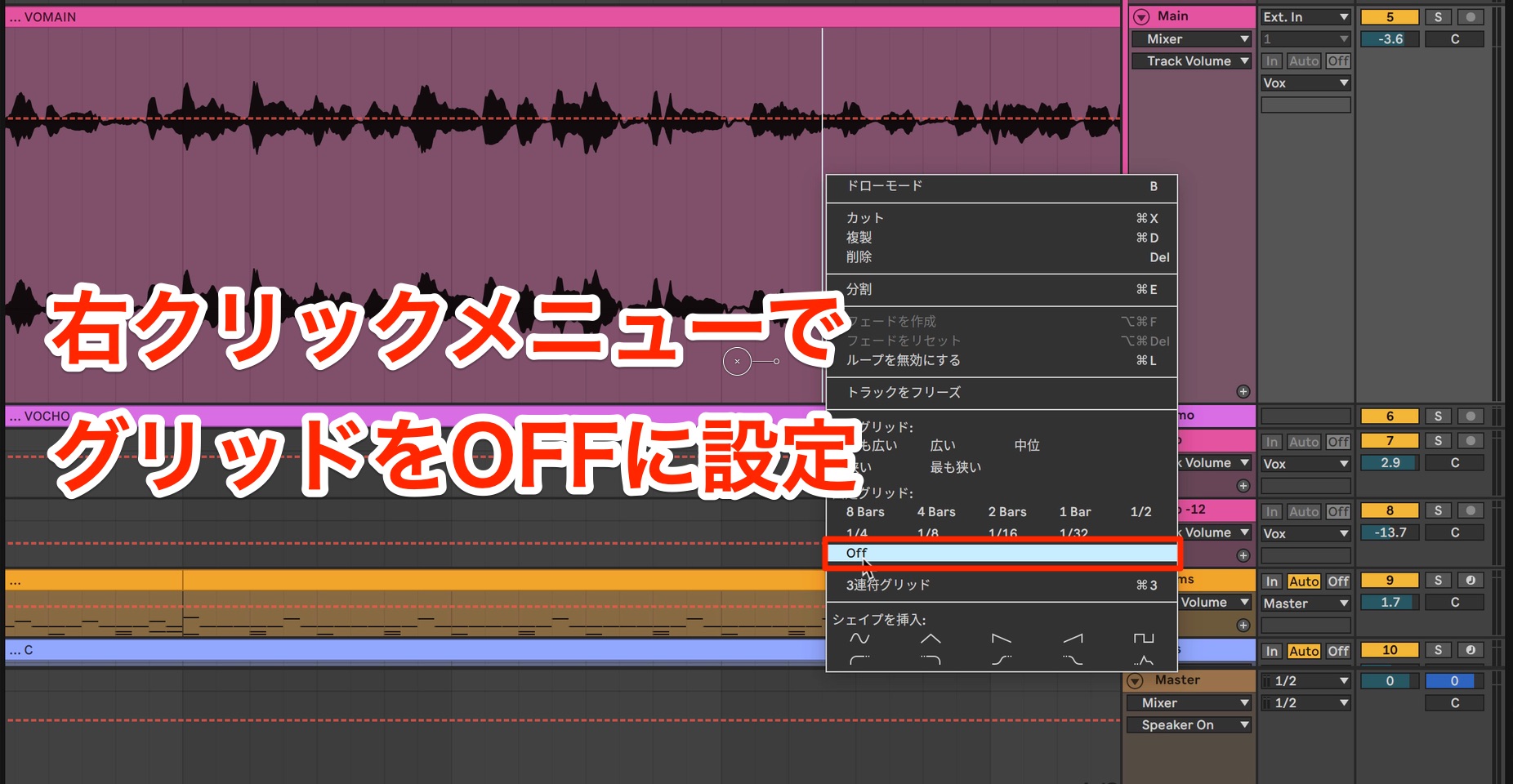The image size is (1513, 784).
Task: Click track 5 volume slider -3.6
Action: pos(1390,39)
